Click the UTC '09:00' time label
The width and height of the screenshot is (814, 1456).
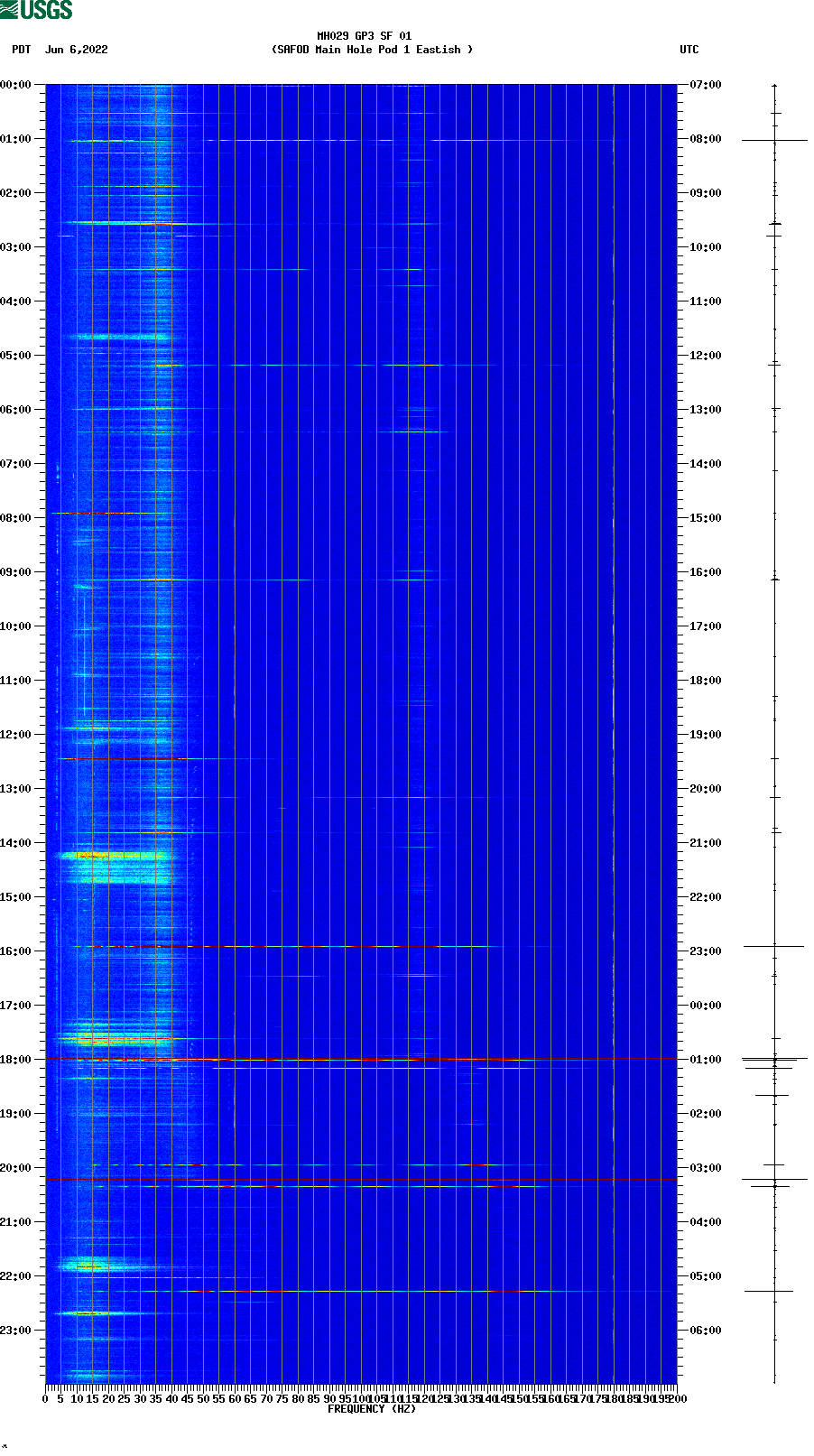706,193
